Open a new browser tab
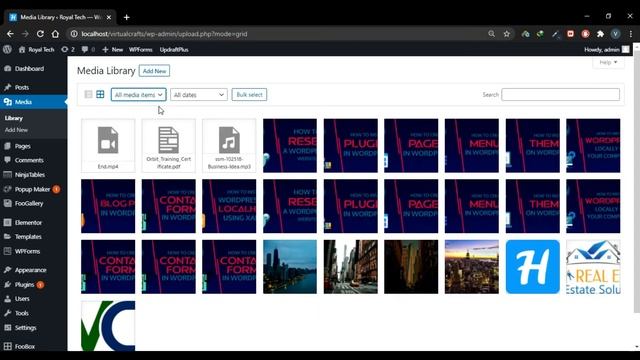 pos(127,17)
